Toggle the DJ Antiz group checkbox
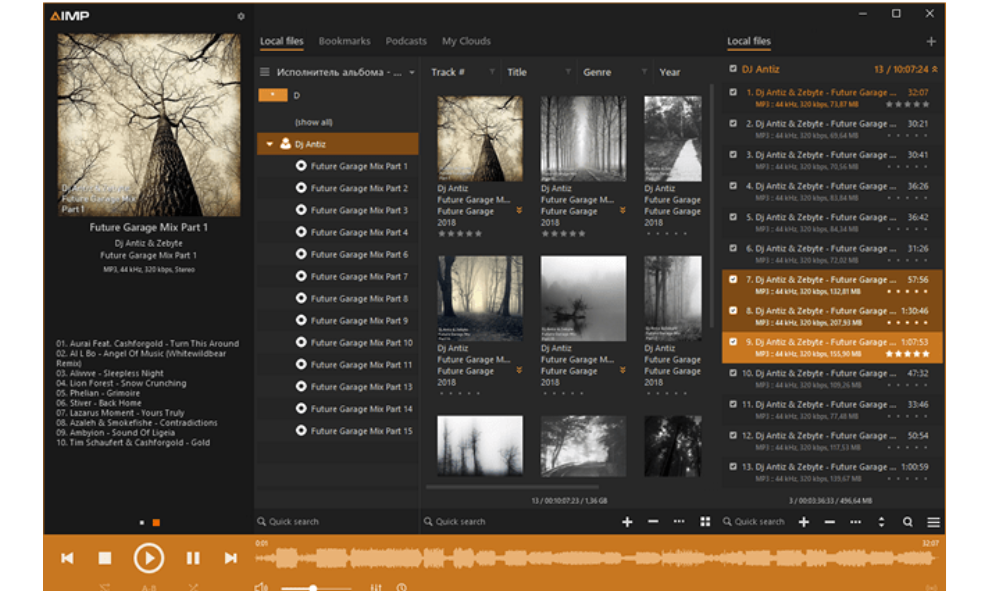Screen dimensions: 1004x591 click(733, 69)
